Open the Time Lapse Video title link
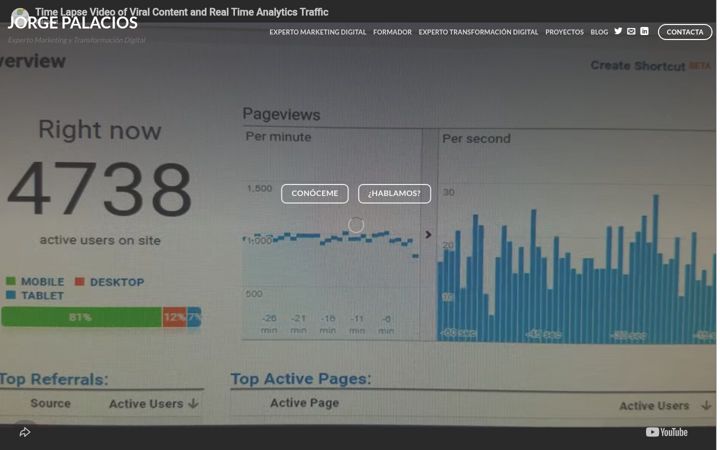The image size is (720, 450). pos(182,12)
